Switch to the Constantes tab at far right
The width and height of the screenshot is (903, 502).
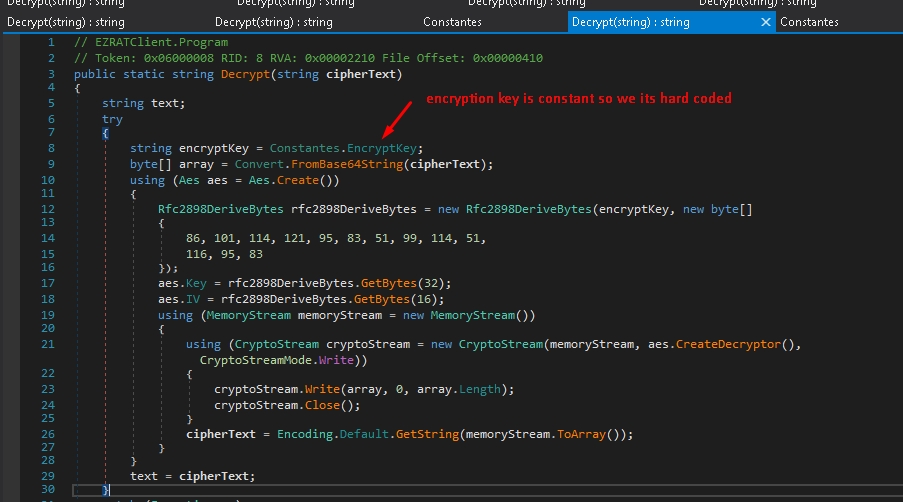[x=809, y=22]
